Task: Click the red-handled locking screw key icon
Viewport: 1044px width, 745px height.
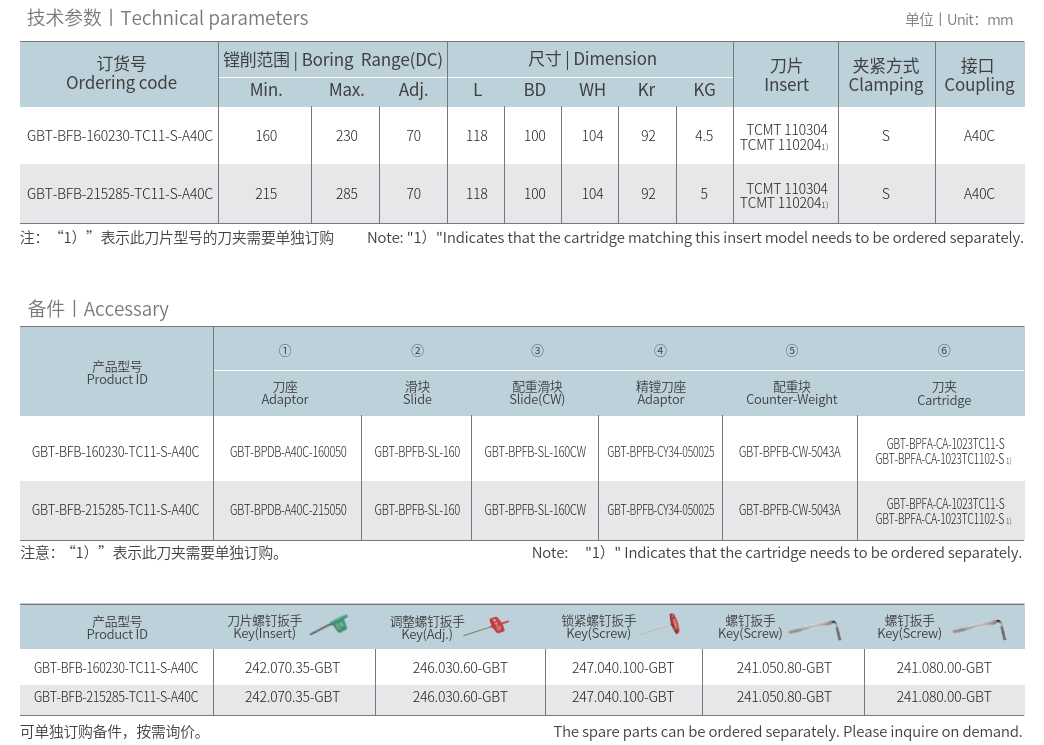Action: tap(658, 627)
